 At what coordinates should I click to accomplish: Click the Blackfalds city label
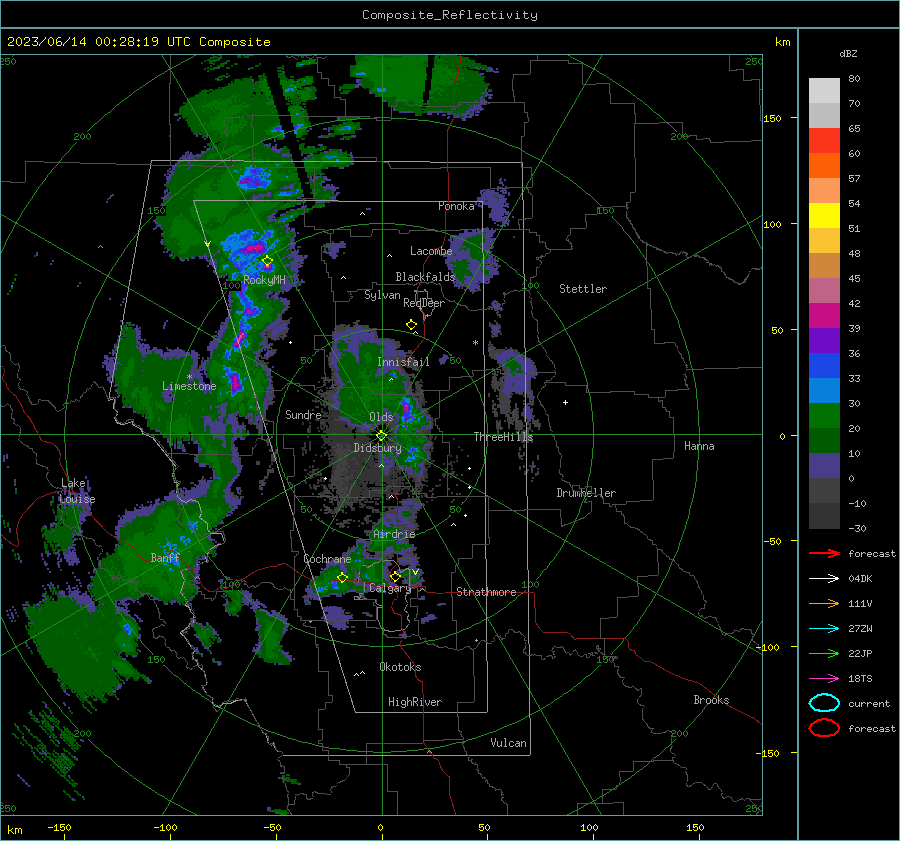pyautogui.click(x=425, y=277)
